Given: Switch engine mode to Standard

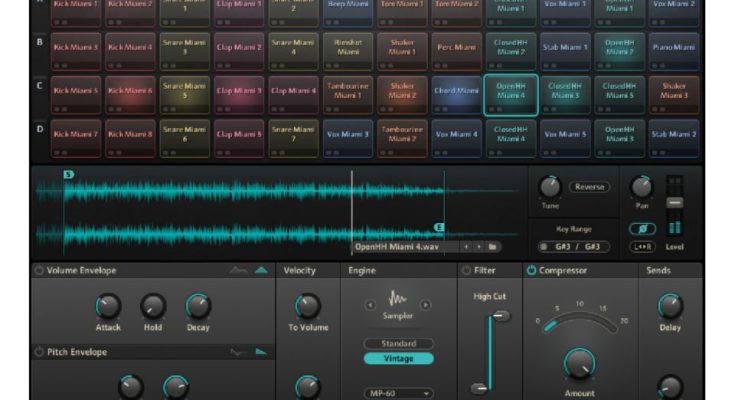Looking at the screenshot, I should click(398, 343).
